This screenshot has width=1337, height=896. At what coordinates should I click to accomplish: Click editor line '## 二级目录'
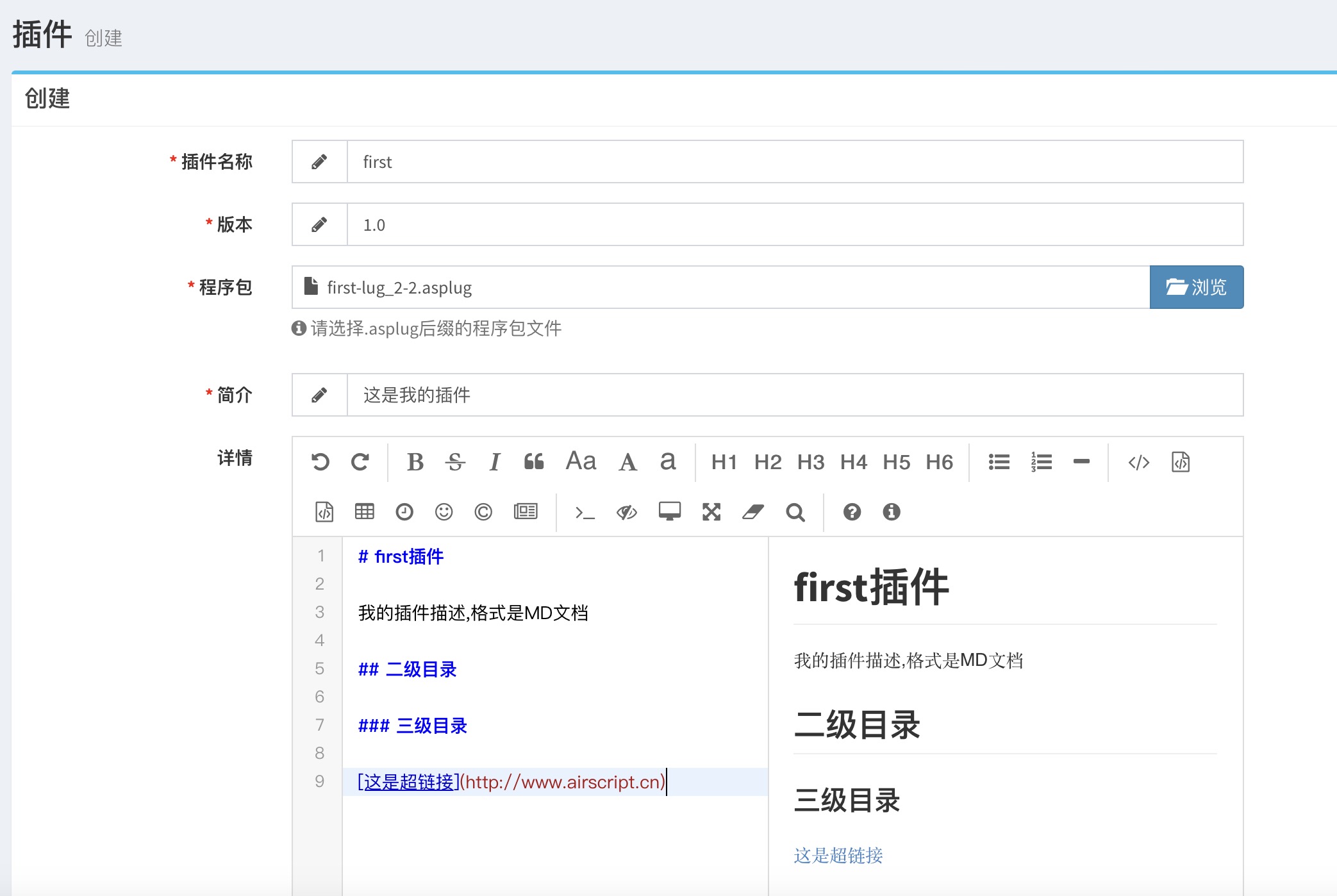(x=408, y=669)
